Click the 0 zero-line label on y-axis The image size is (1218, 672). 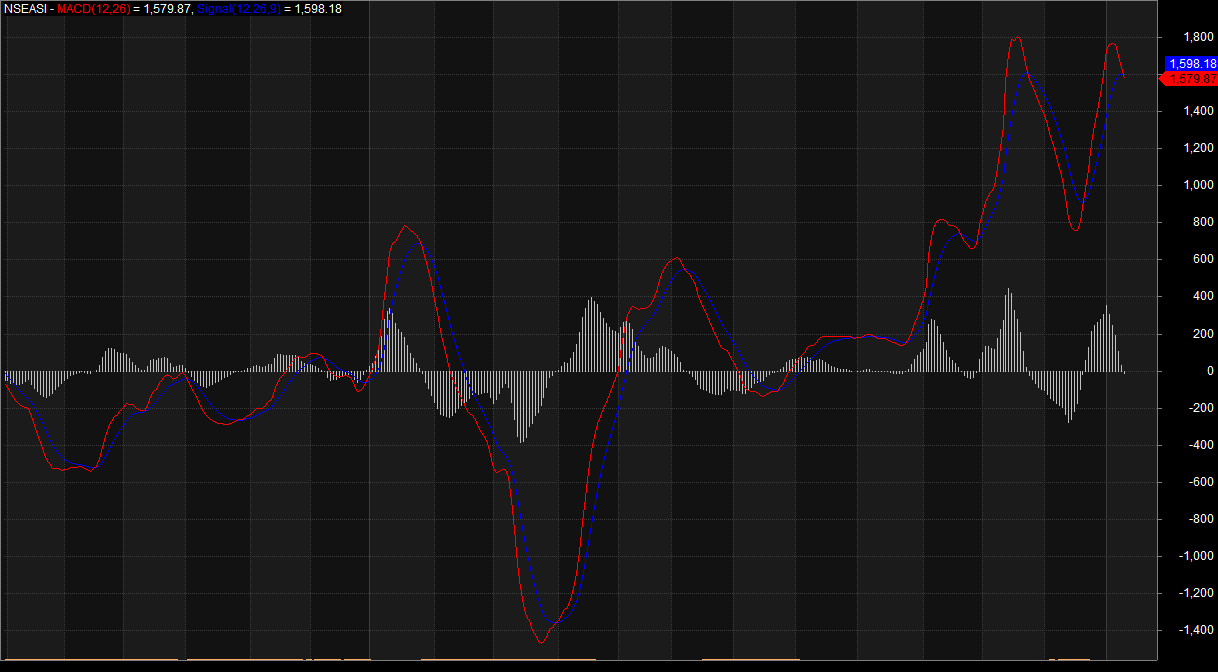[1210, 371]
